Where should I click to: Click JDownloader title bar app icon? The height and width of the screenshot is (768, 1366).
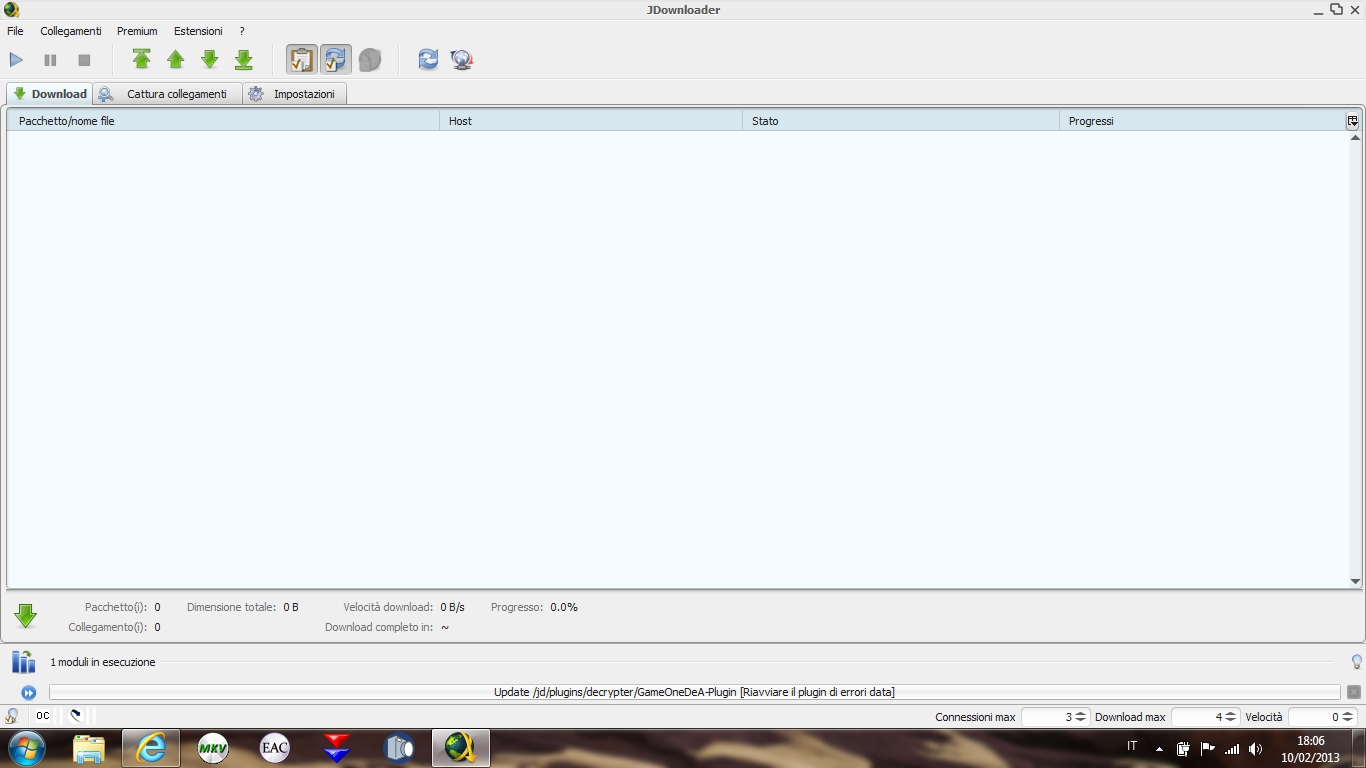tap(11, 10)
